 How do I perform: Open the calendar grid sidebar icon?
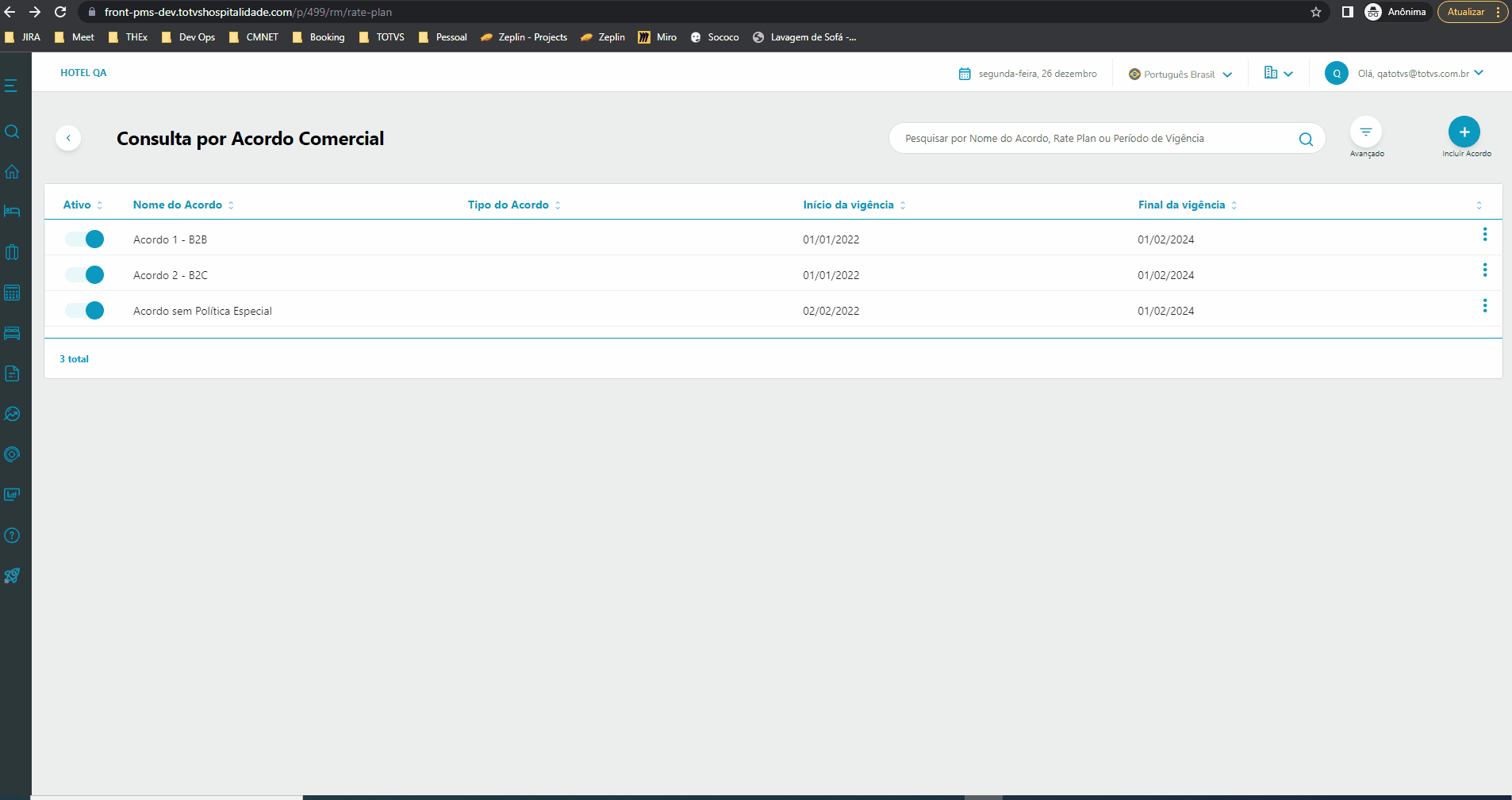pos(12,293)
